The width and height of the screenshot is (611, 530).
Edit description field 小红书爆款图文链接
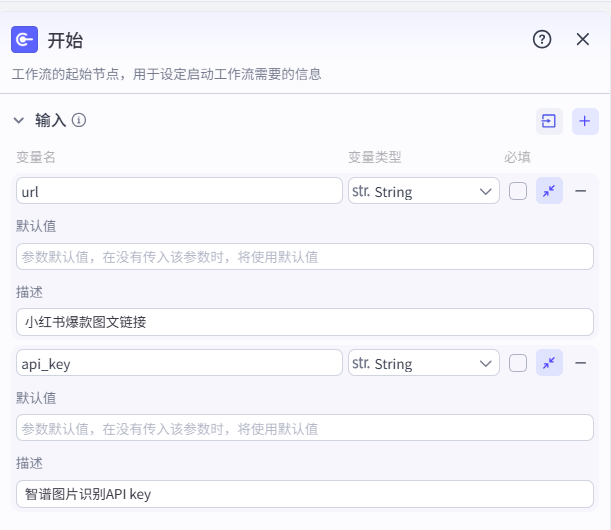pyautogui.click(x=305, y=322)
